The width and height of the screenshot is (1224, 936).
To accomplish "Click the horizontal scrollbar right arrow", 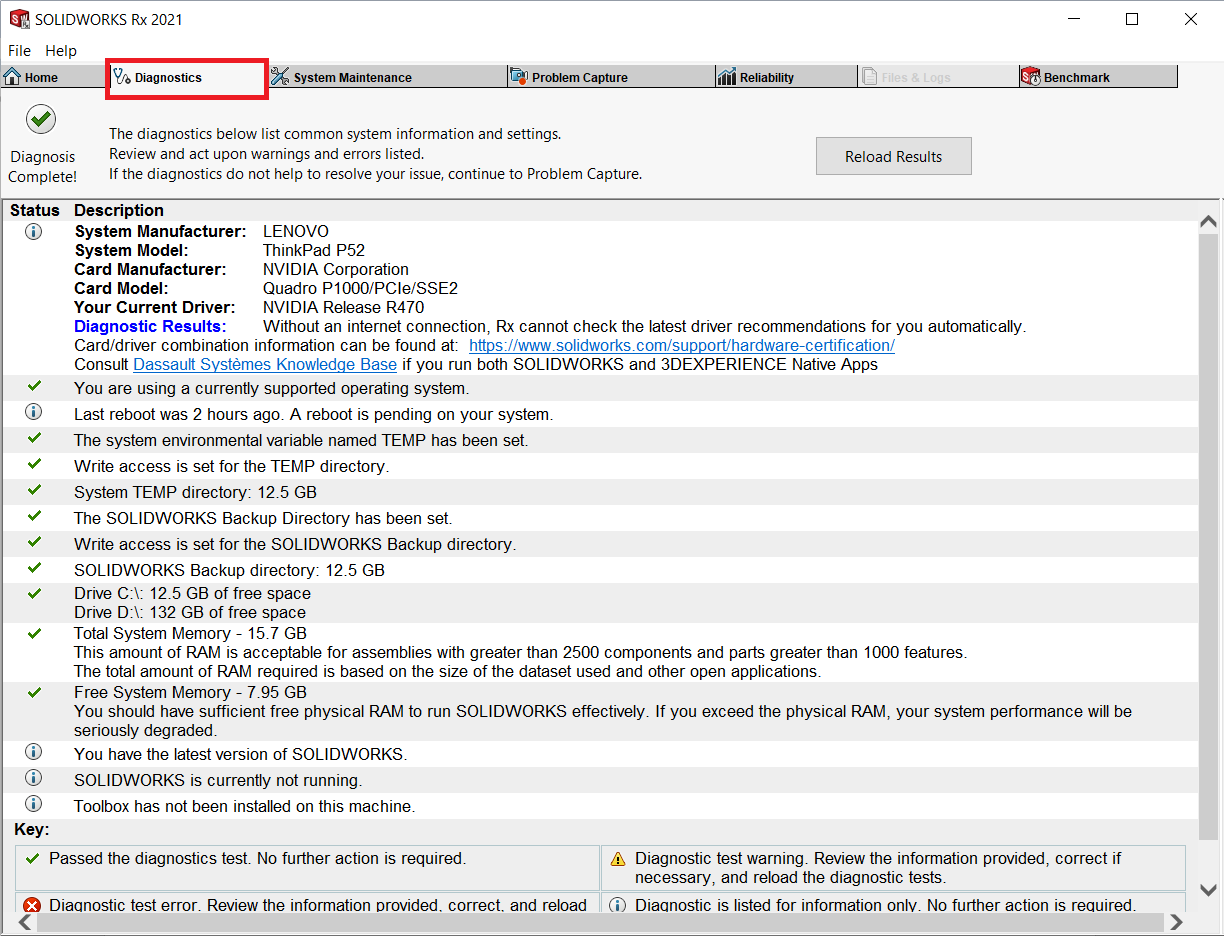I will 1176,922.
